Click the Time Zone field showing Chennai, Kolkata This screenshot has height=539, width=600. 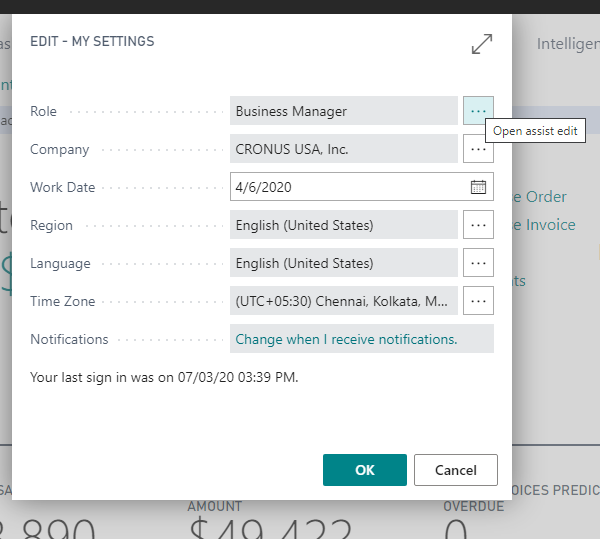(343, 301)
